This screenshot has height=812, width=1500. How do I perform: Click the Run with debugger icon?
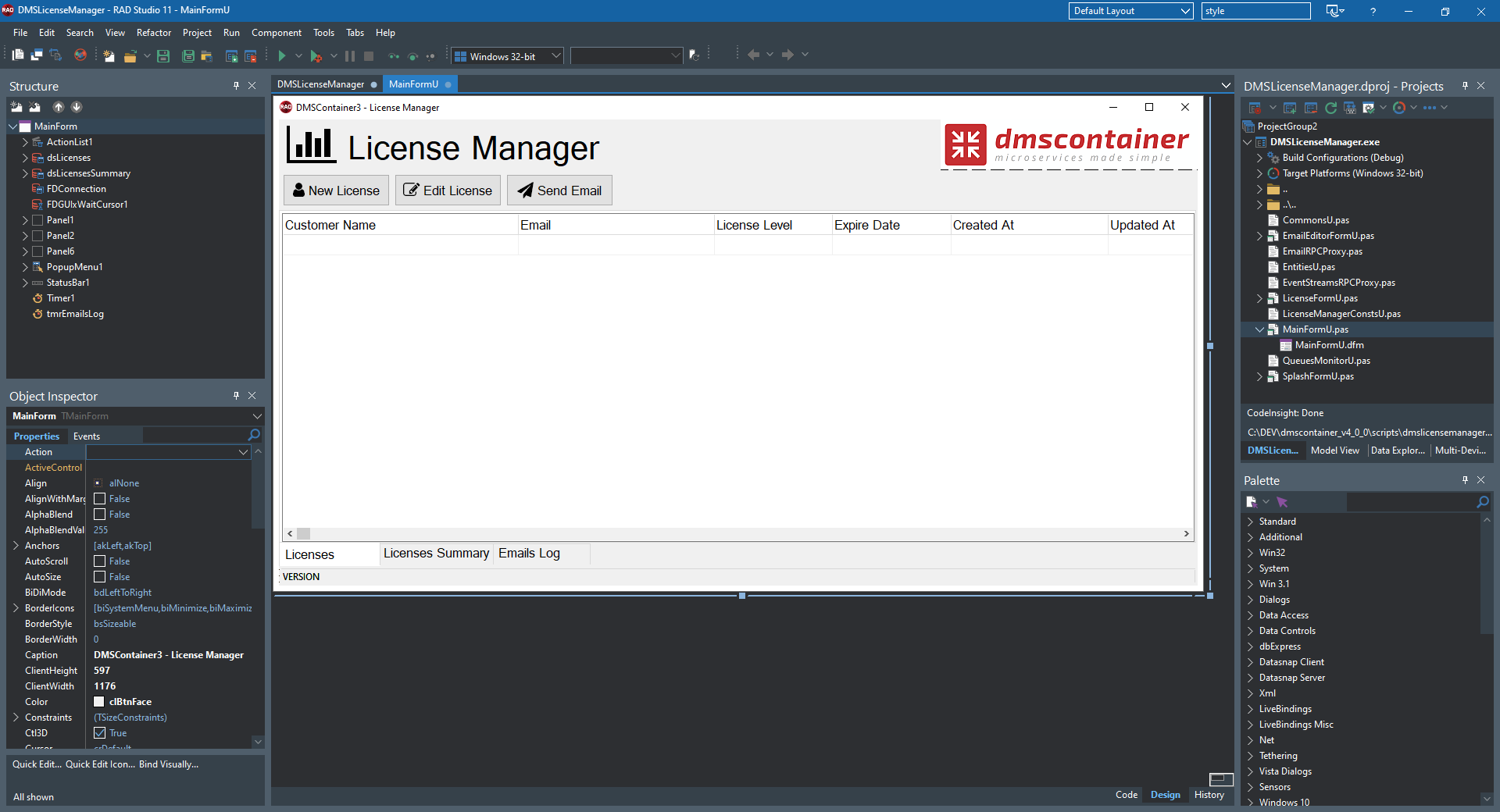point(316,56)
